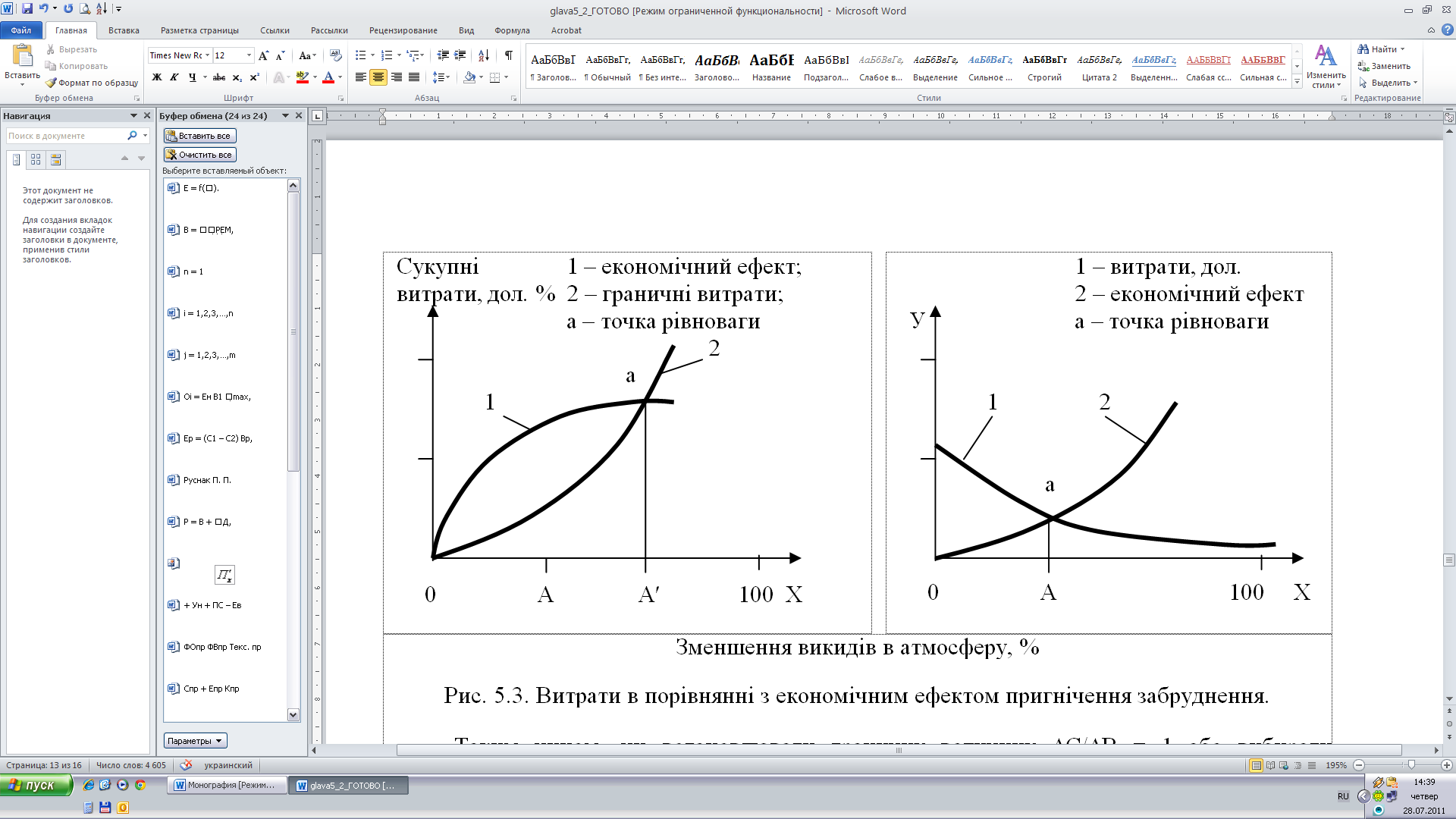Open Найти dropdown arrow
This screenshot has height=819, width=1456.
click(x=1402, y=49)
